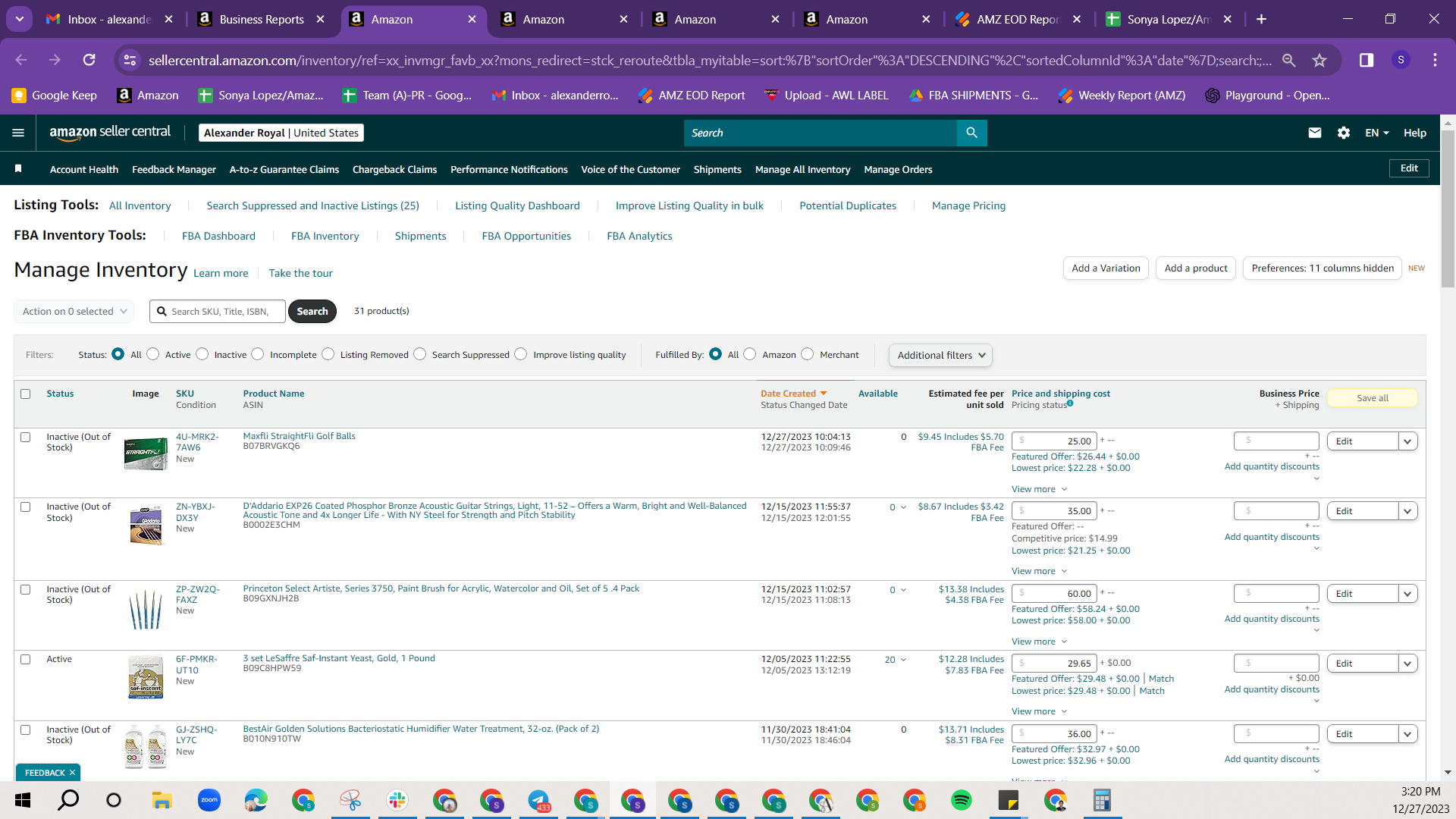This screenshot has height=819, width=1456.
Task: Open the Chrome three-dot menu
Action: click(1435, 60)
